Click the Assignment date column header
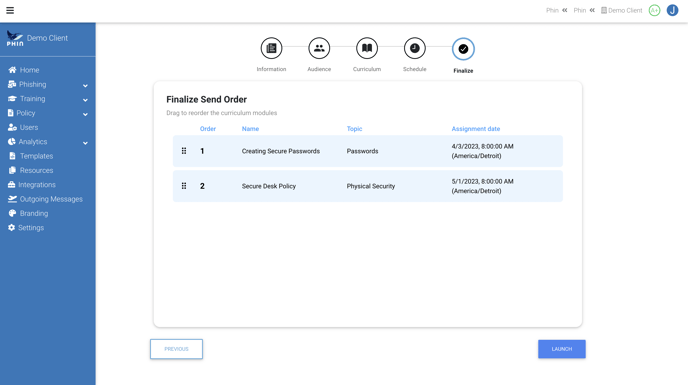Image resolution: width=688 pixels, height=385 pixels. pyautogui.click(x=476, y=129)
